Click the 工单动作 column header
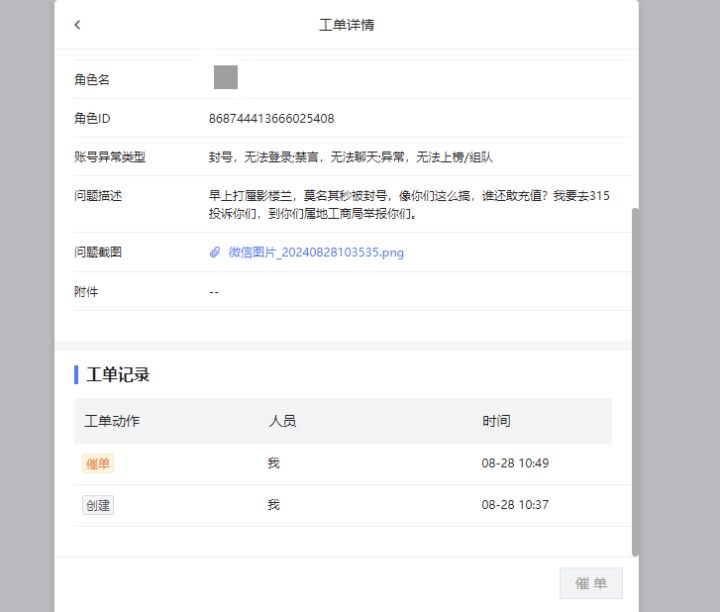 [112, 421]
